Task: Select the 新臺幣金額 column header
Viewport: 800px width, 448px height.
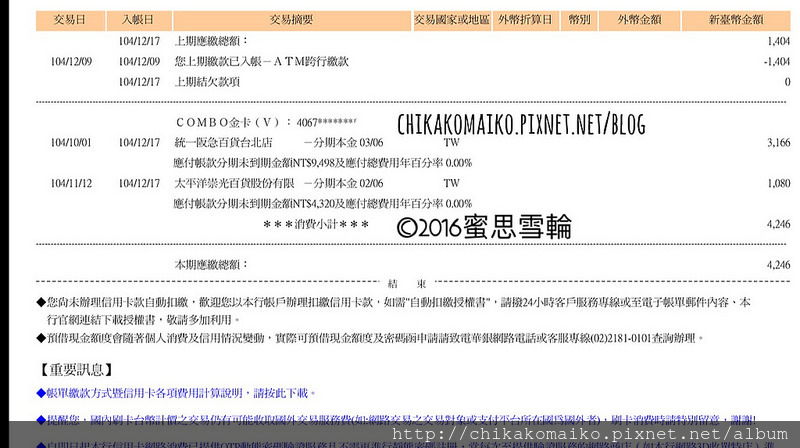Action: 736,20
